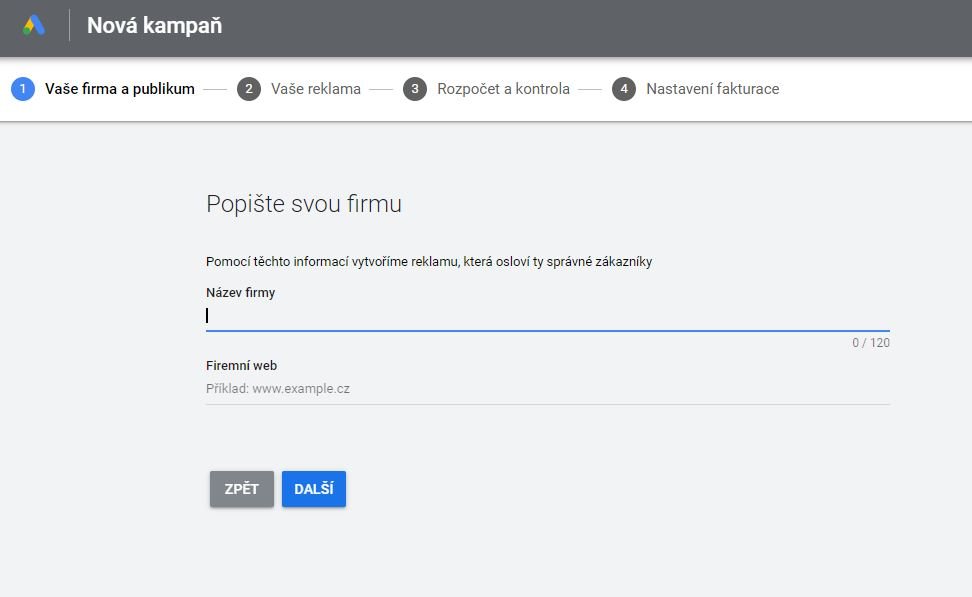972x597 pixels.
Task: Click the Nová kampaň header title
Action: (154, 25)
